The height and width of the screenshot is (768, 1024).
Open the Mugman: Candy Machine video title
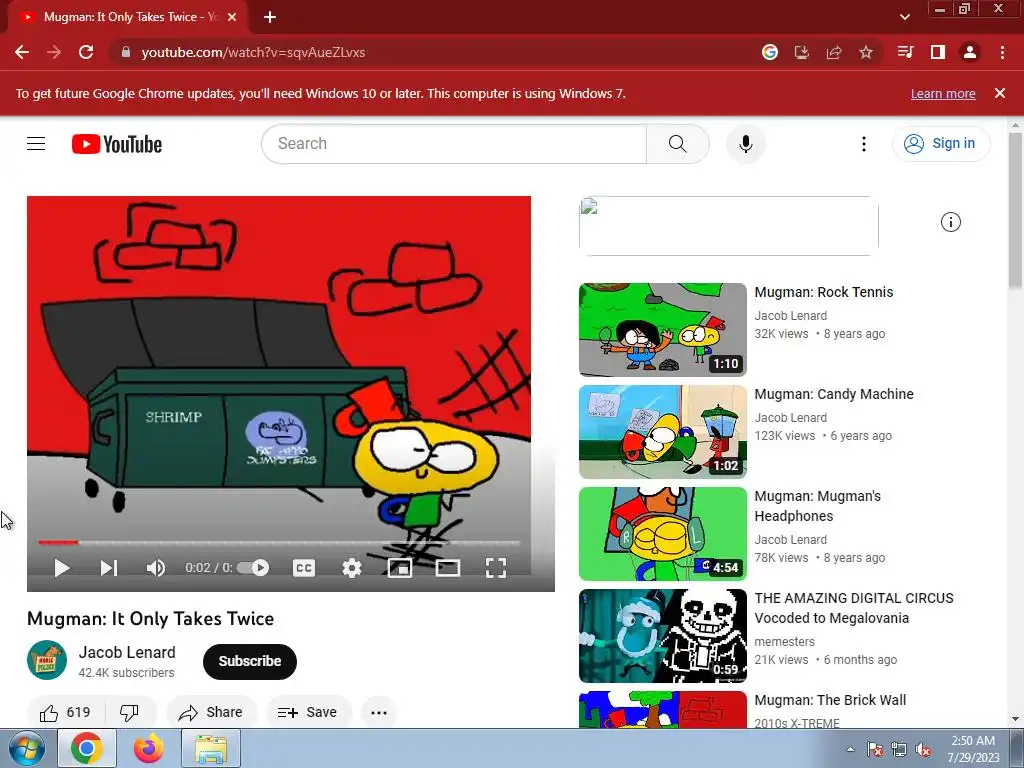(834, 394)
